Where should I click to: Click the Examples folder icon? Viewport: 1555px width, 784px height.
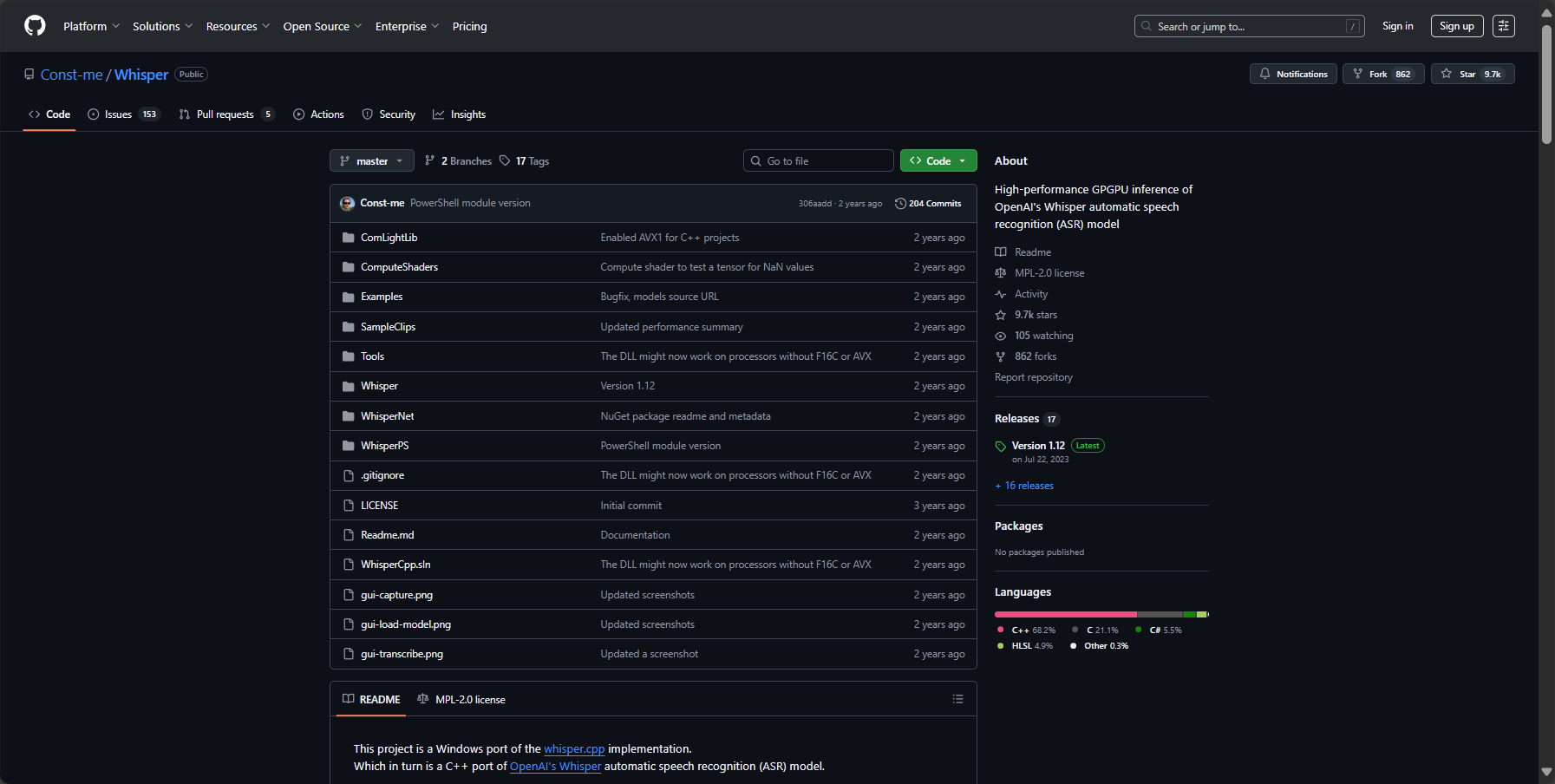click(349, 297)
